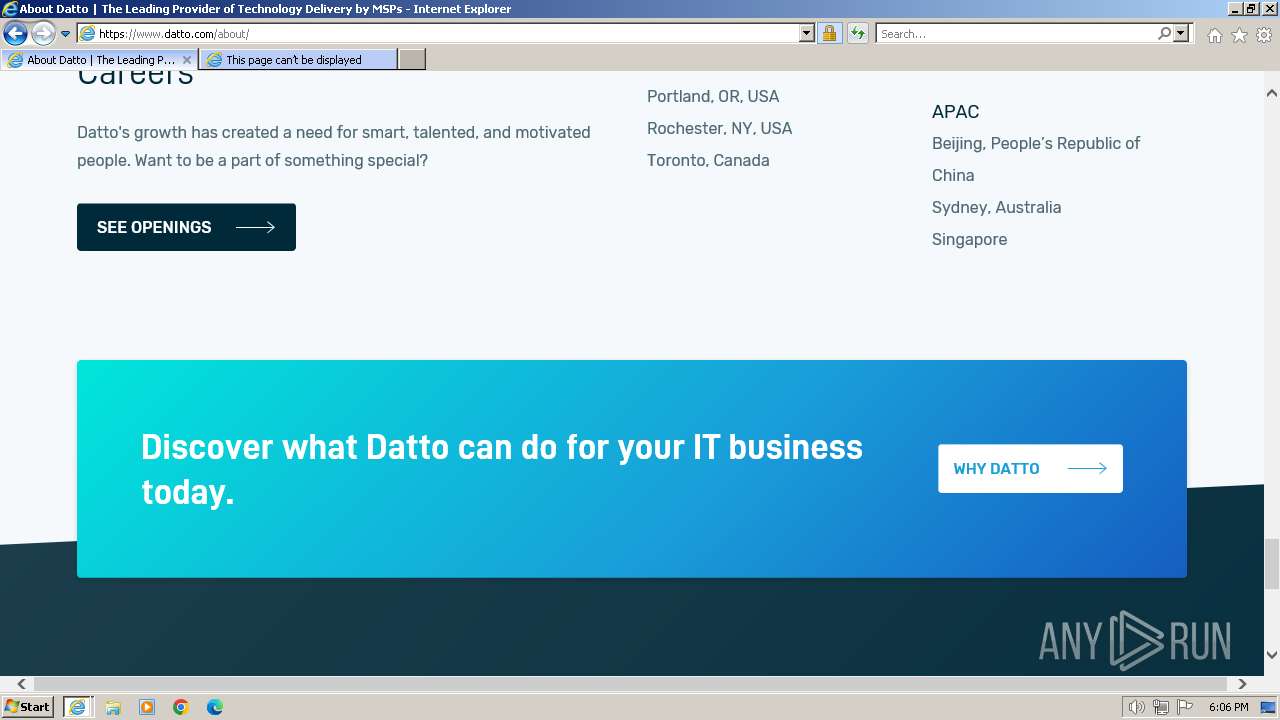Open the Windows Start button

click(x=27, y=707)
